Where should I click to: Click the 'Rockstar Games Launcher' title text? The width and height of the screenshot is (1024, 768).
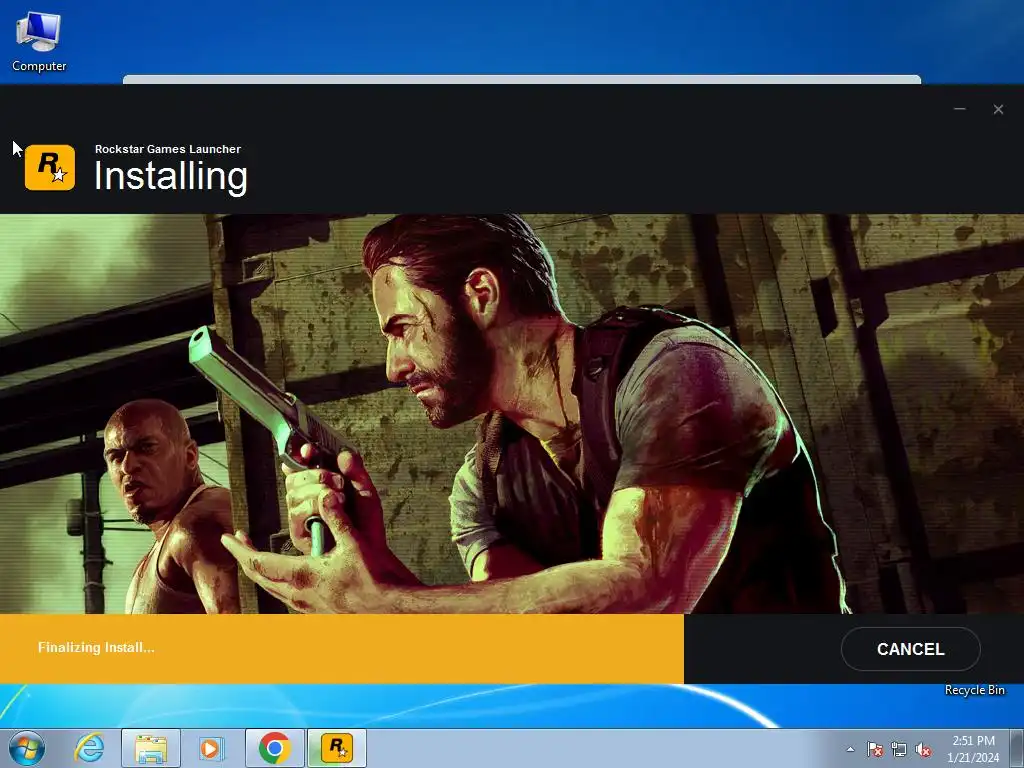coord(168,149)
